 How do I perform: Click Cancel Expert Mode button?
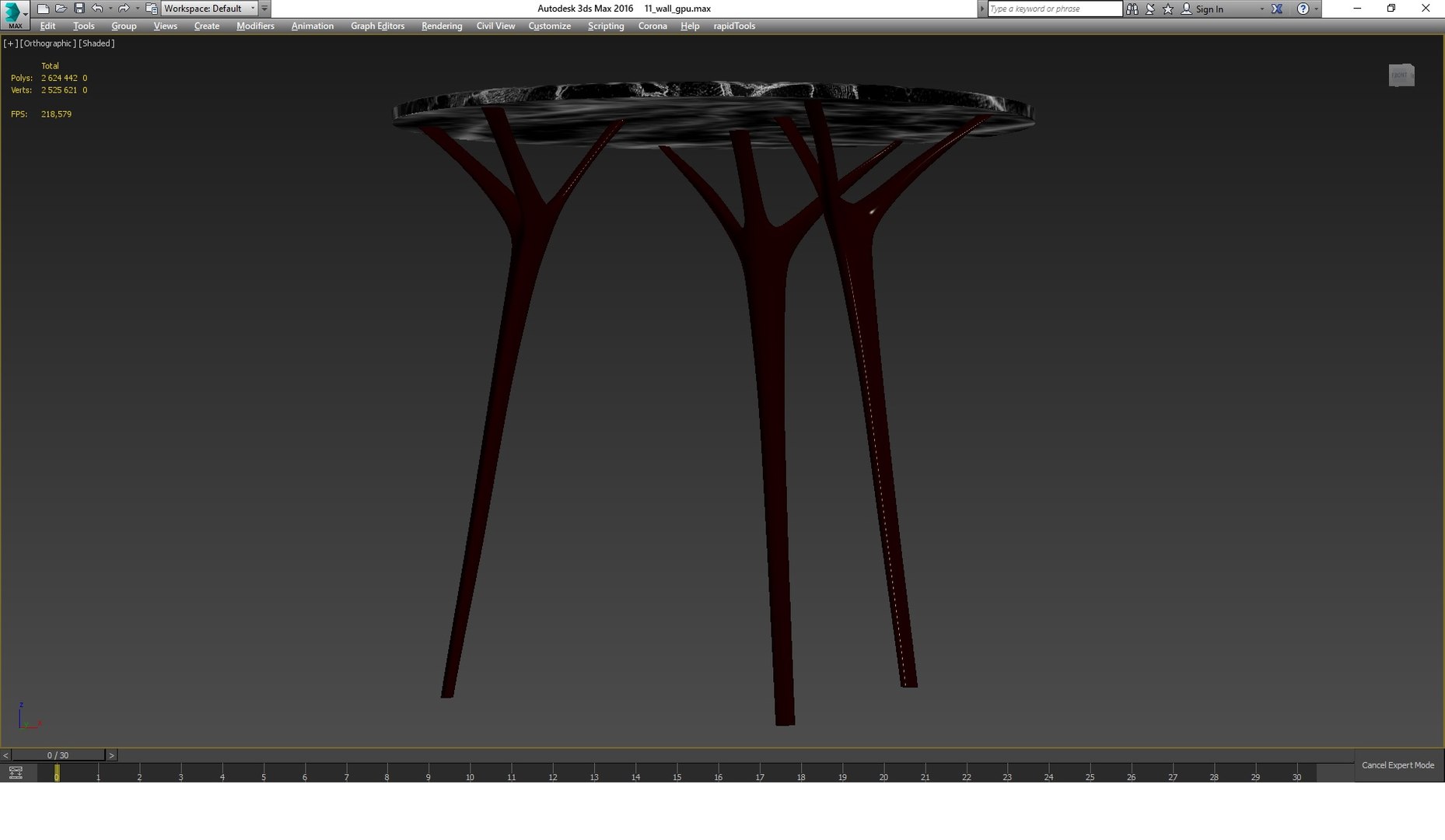(x=1398, y=765)
